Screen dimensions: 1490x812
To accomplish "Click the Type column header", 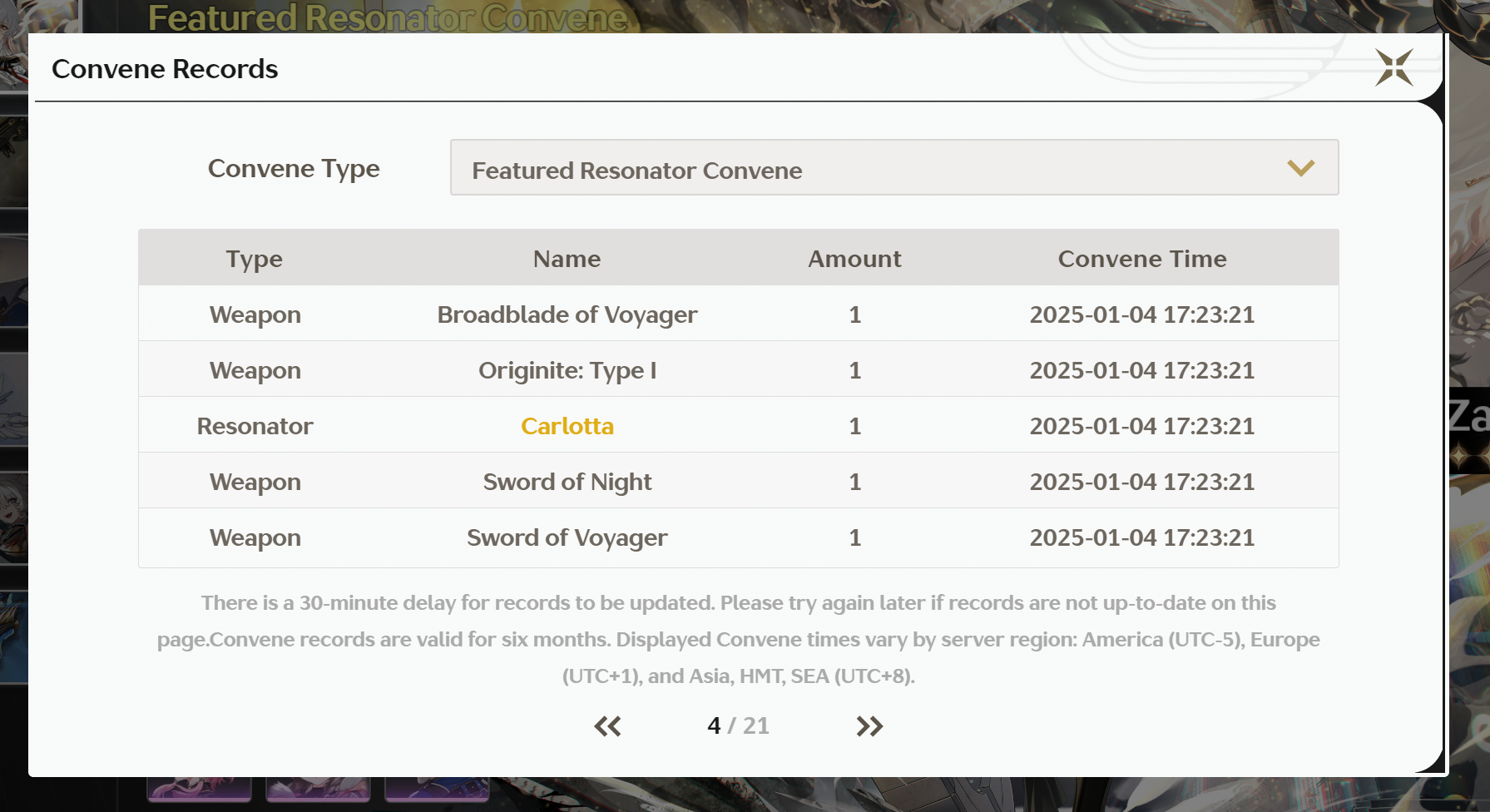I will pos(255,259).
